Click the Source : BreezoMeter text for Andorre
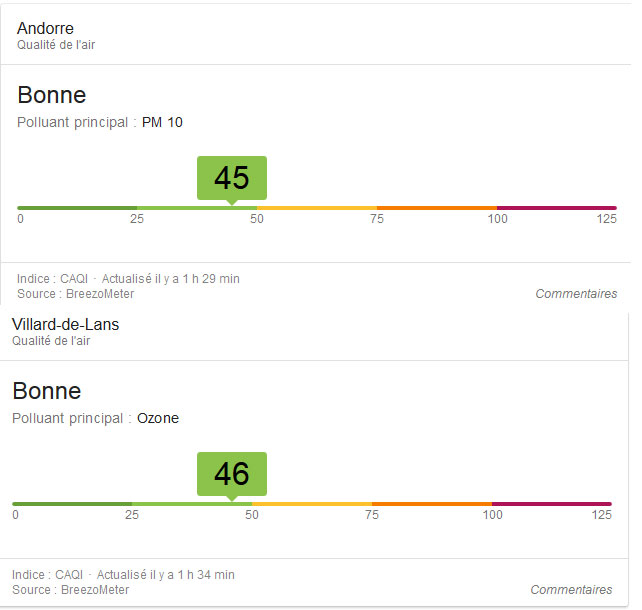The height and width of the screenshot is (610, 642). click(x=75, y=294)
